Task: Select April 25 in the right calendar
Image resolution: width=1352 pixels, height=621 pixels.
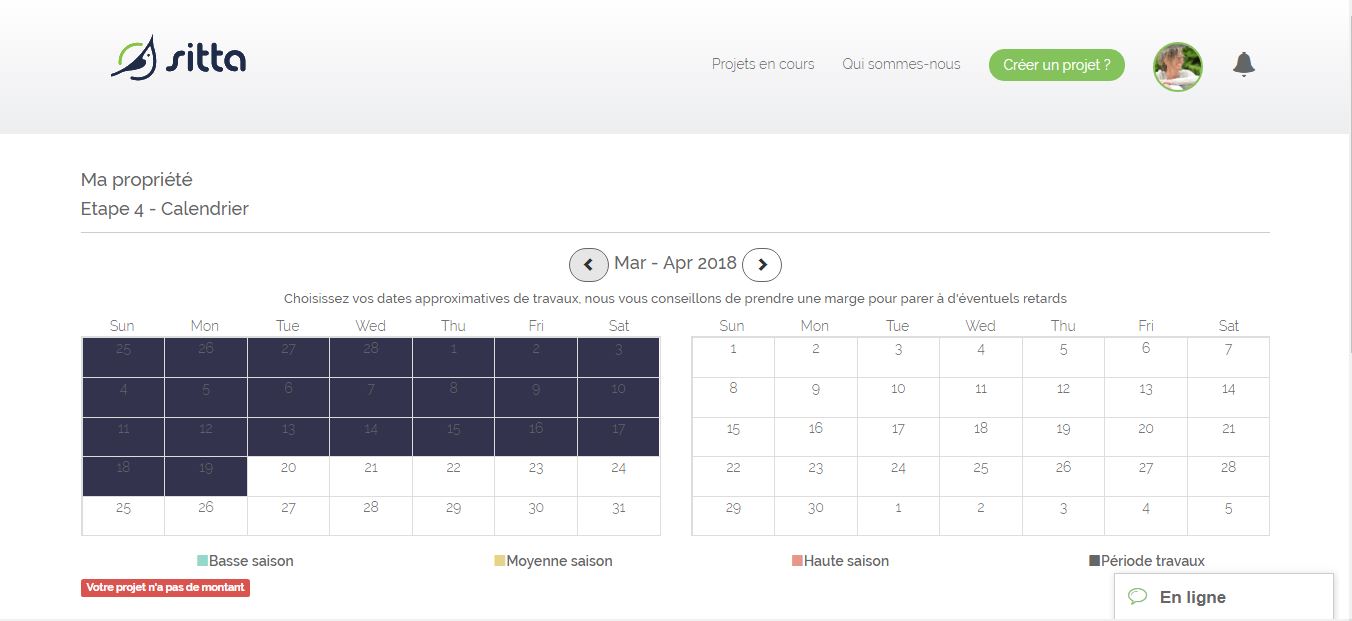Action: pos(981,477)
